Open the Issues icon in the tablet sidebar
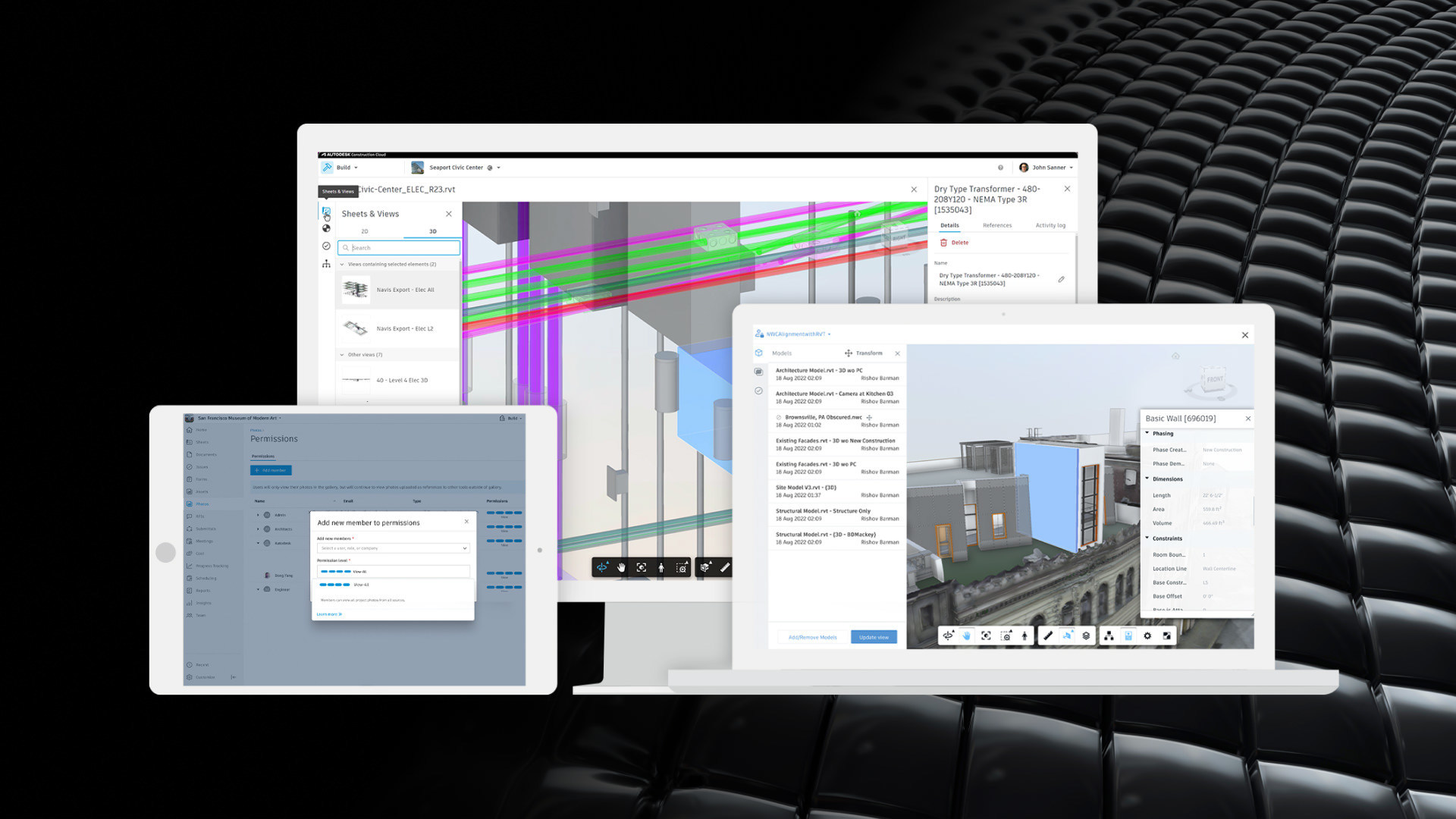The image size is (1456, 819). tap(190, 466)
